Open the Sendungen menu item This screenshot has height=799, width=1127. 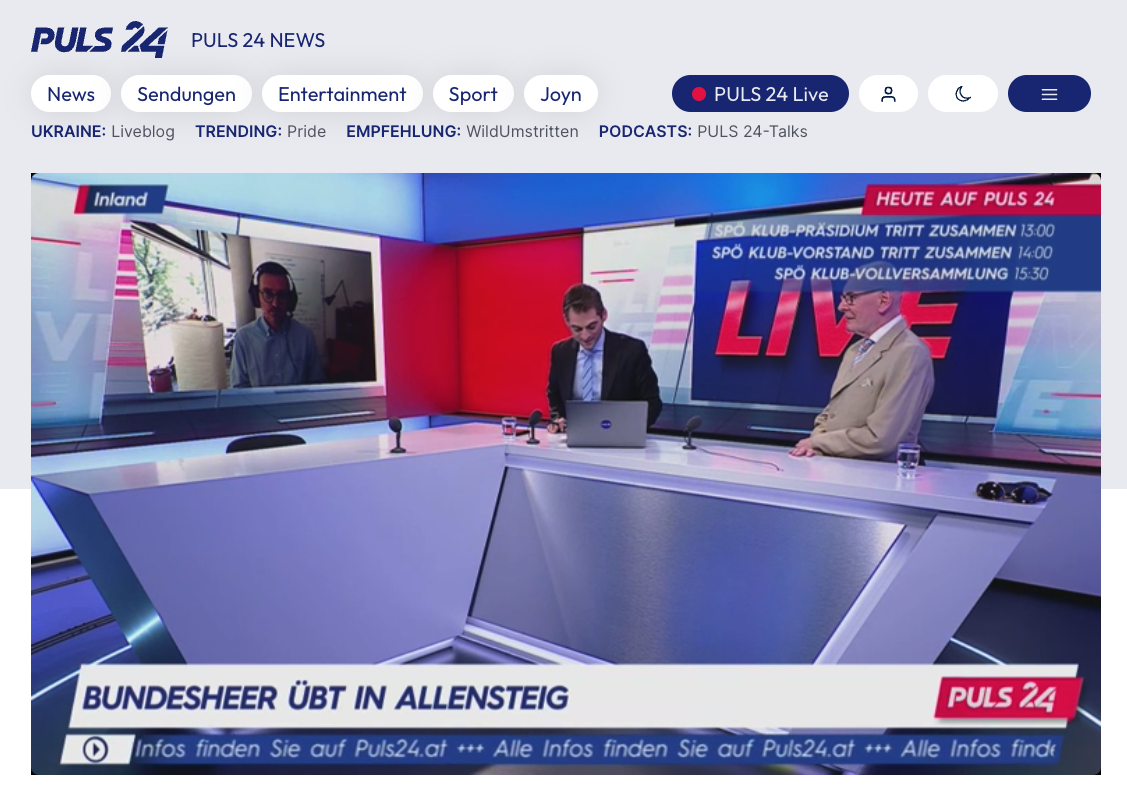click(186, 93)
